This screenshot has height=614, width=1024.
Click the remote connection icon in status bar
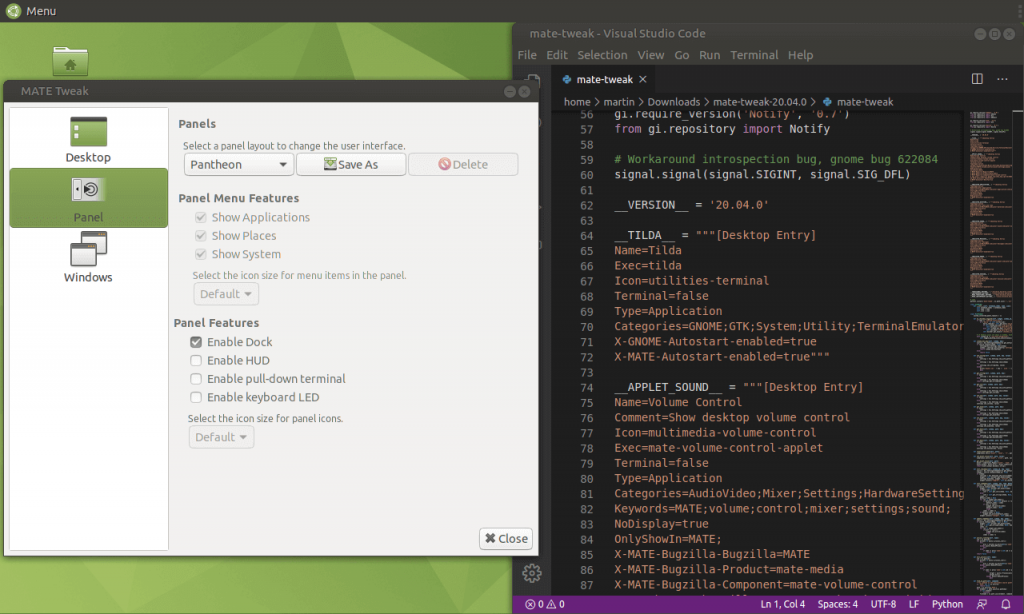[x=980, y=604]
